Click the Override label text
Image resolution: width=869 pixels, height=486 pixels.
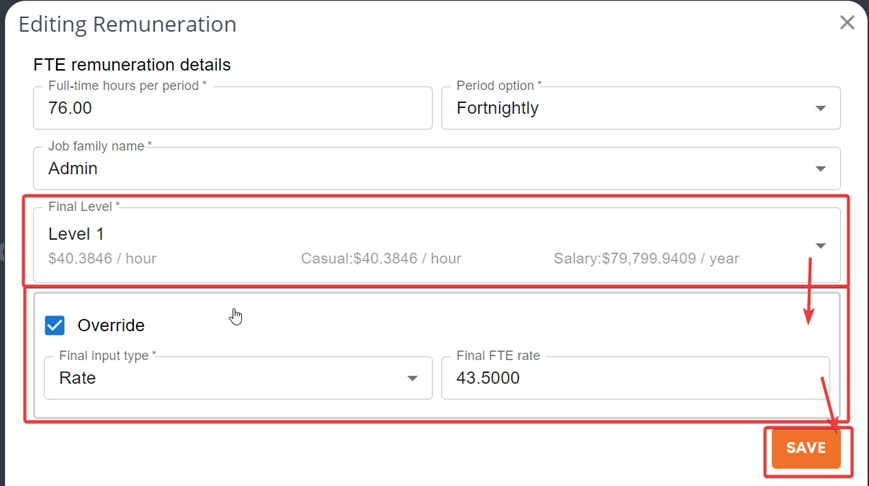point(111,325)
